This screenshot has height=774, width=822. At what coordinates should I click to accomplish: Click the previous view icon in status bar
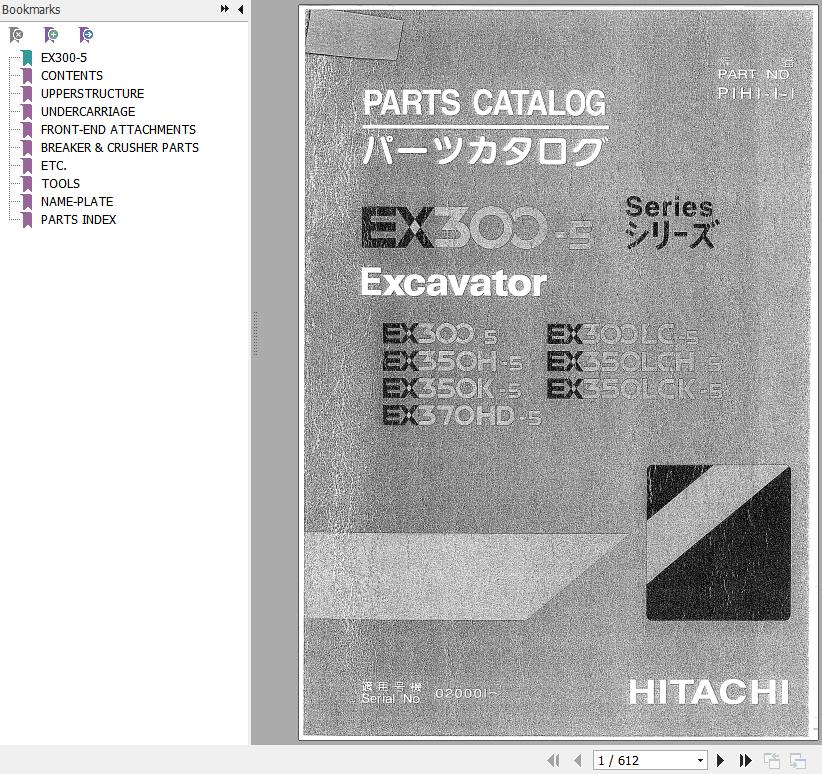pos(772,760)
